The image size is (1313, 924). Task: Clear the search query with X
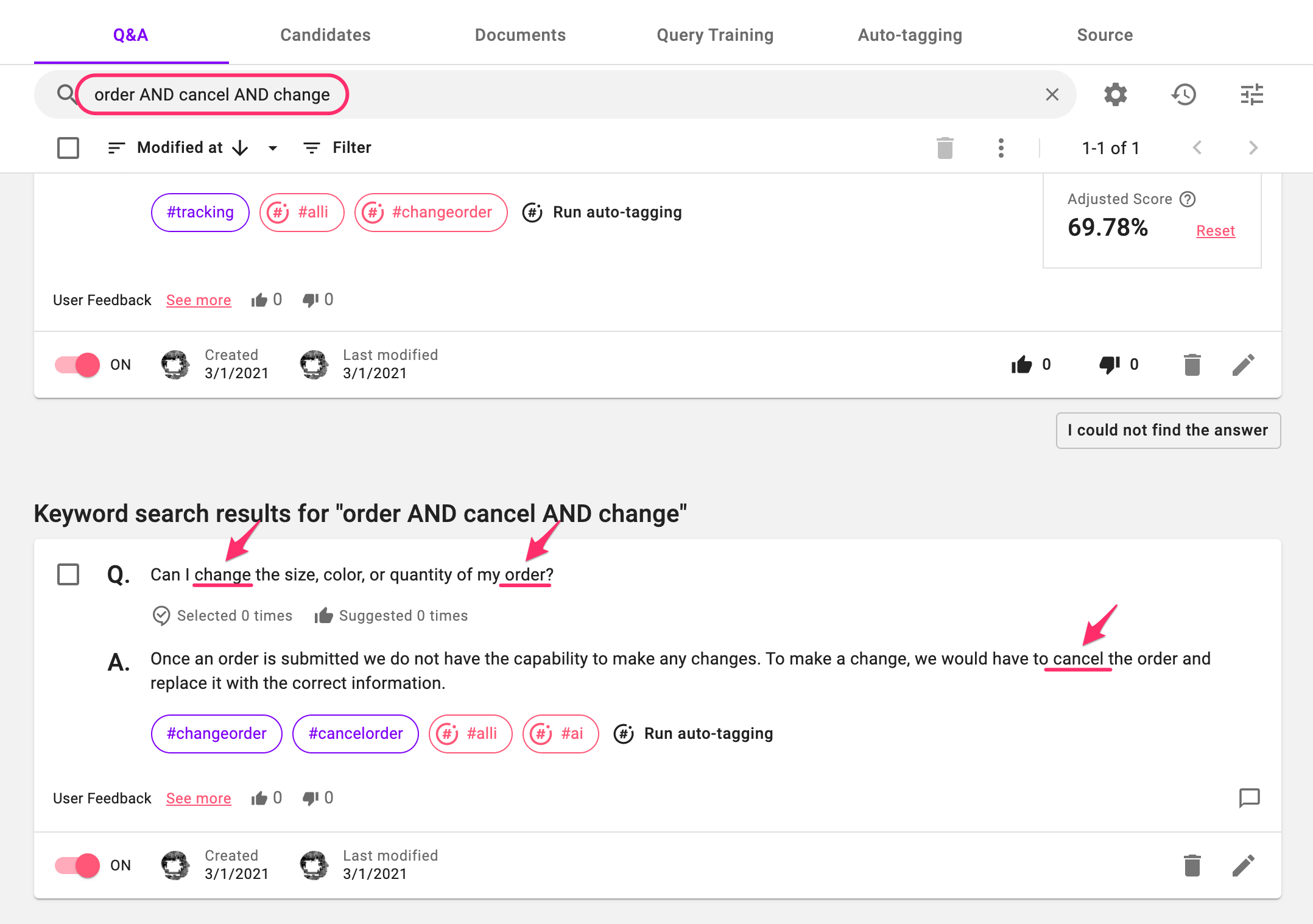click(x=1052, y=94)
